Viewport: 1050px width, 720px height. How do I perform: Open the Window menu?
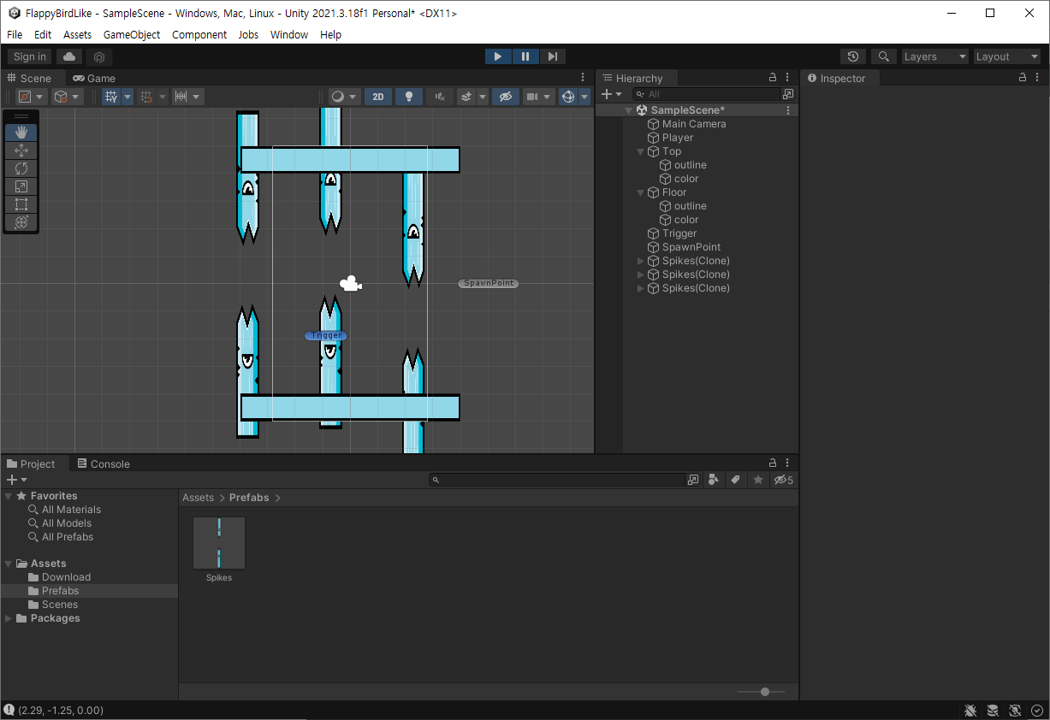point(289,34)
